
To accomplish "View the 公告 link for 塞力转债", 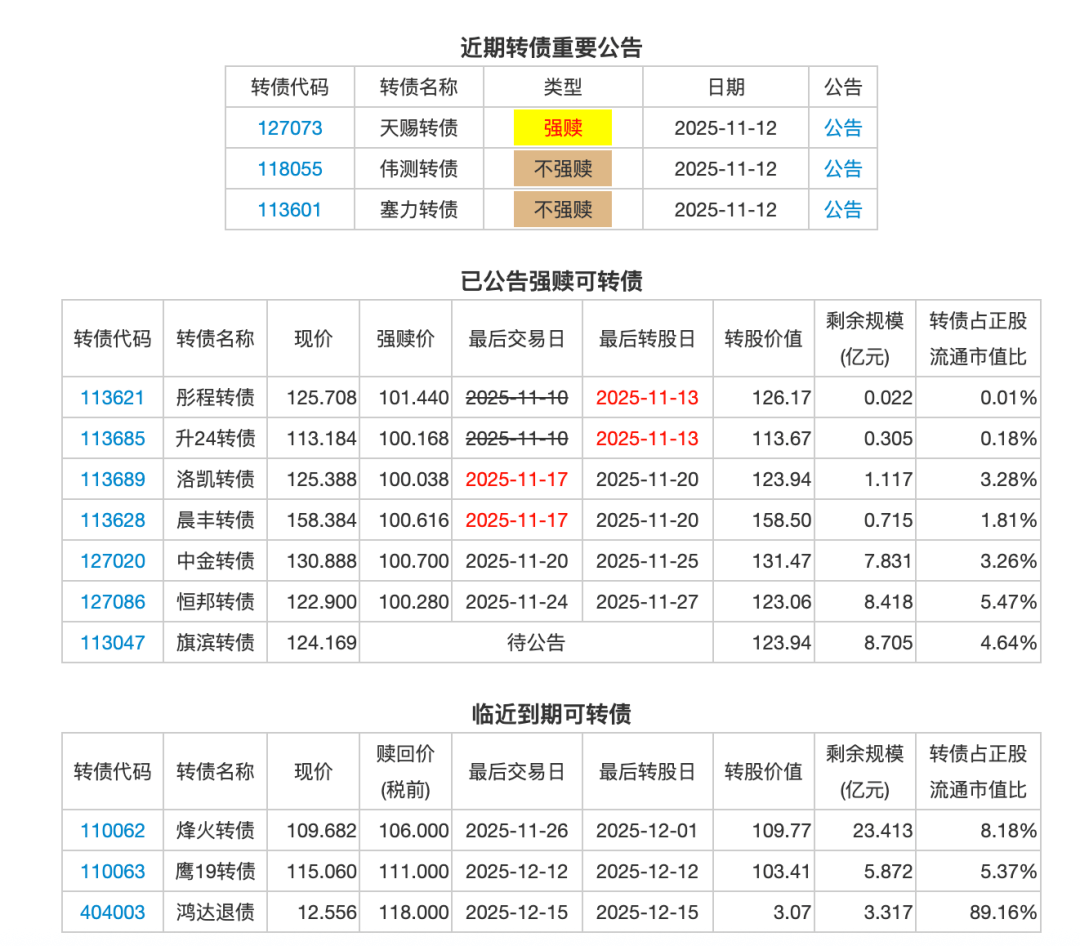I will coord(842,210).
